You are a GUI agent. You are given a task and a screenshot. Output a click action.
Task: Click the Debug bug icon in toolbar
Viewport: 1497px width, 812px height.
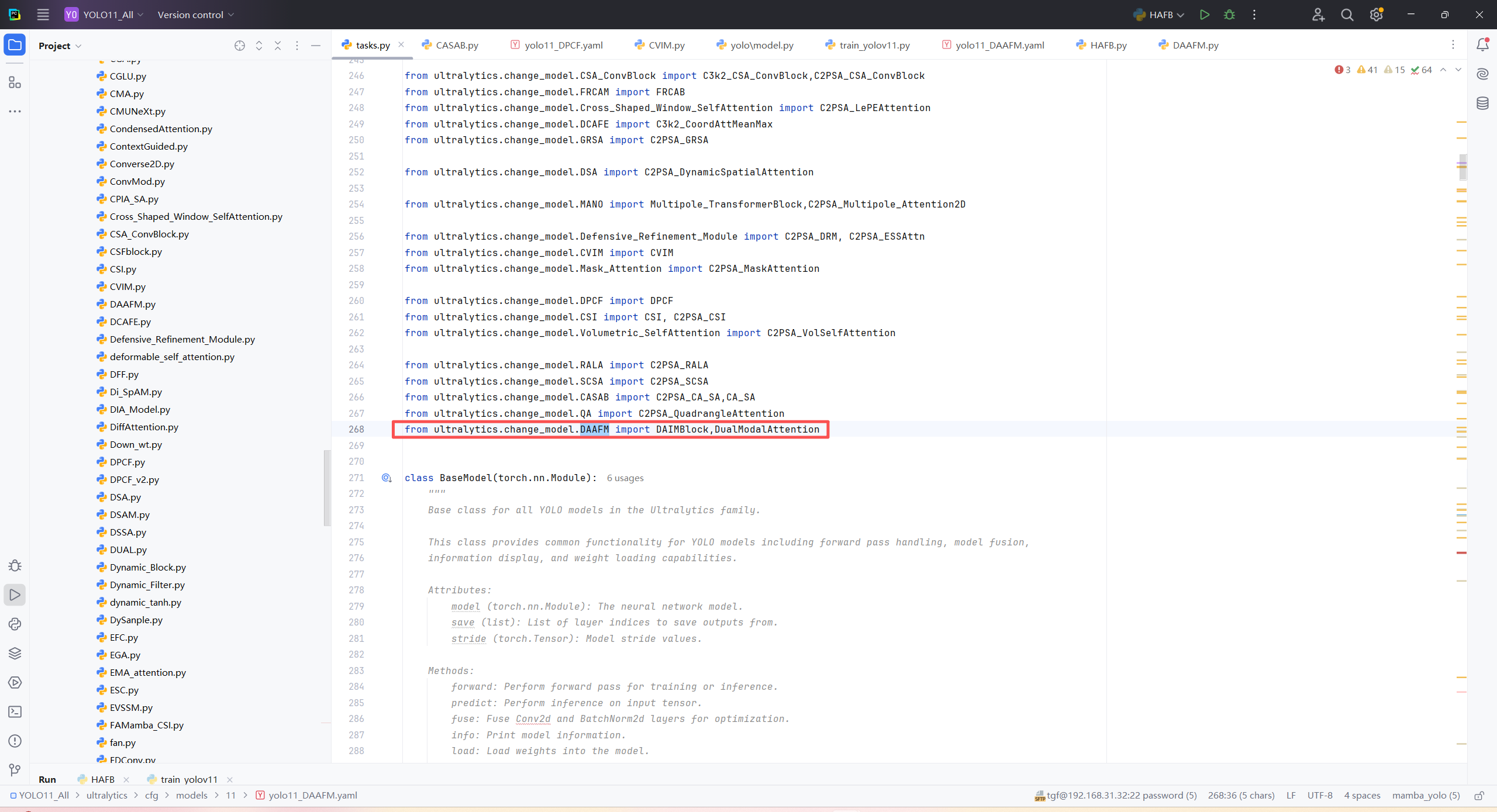pos(1229,15)
